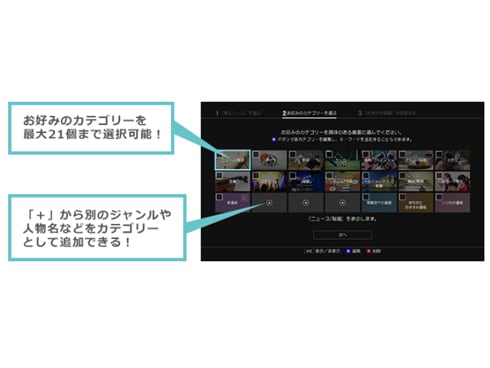
Task: Tick the checkbox on the violin tile
Action: [x=219, y=175]
